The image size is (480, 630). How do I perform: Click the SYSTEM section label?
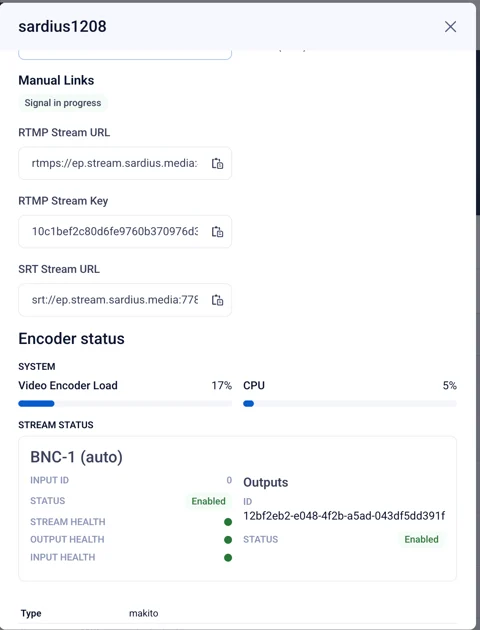(37, 366)
